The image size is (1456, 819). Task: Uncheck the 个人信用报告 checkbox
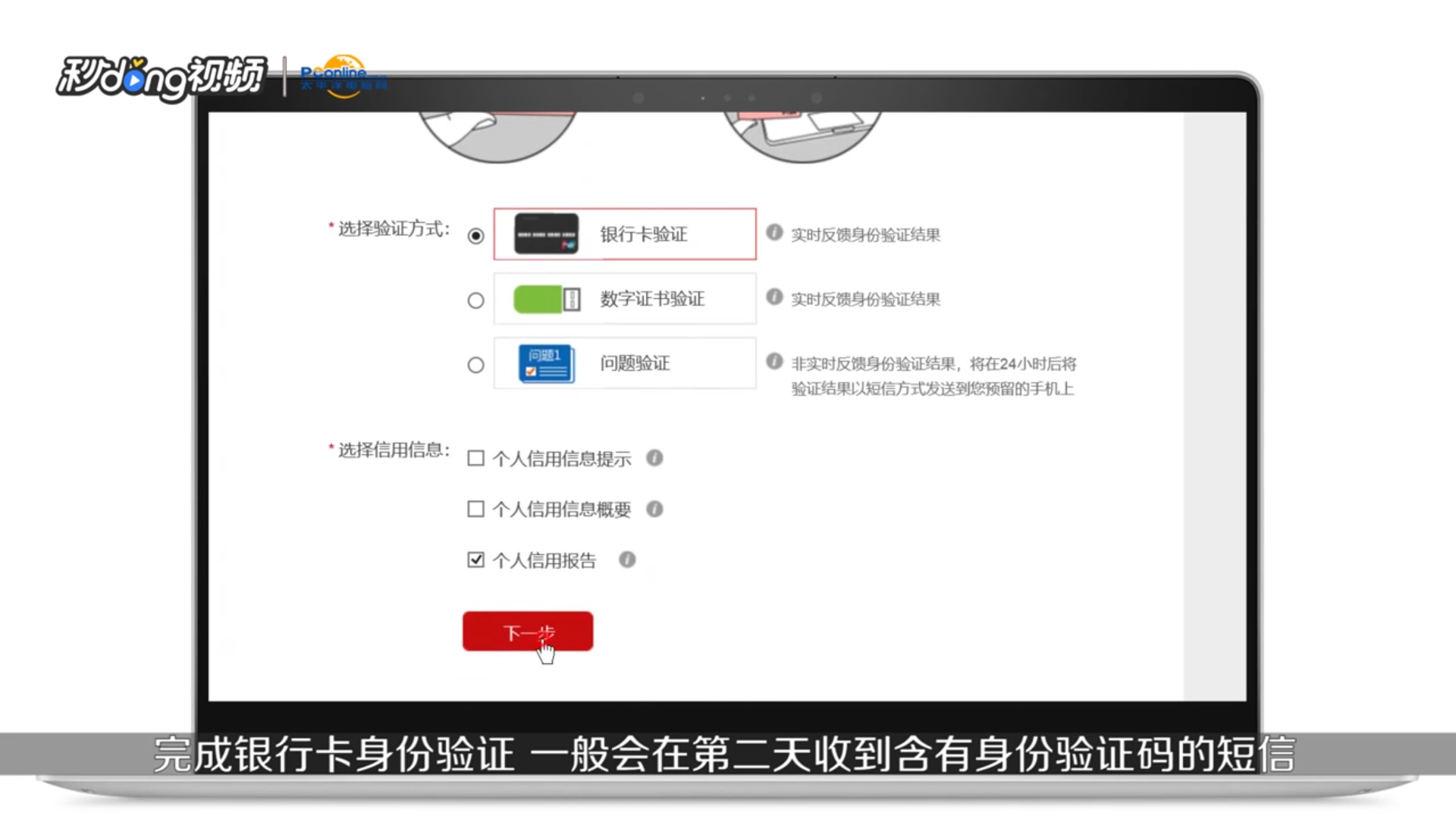click(x=475, y=560)
